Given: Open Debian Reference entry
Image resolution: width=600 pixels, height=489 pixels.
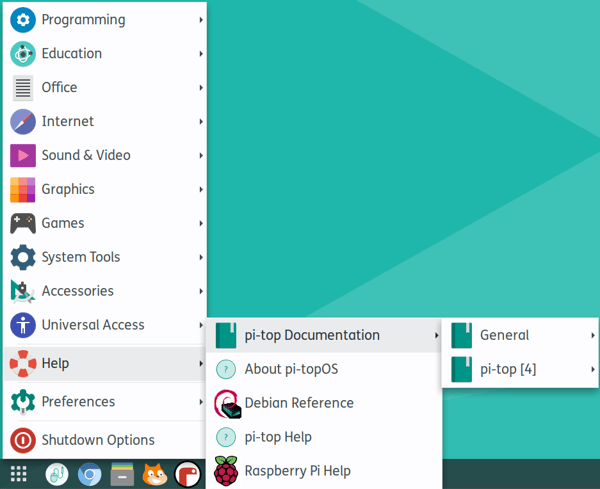Looking at the screenshot, I should point(324,403).
